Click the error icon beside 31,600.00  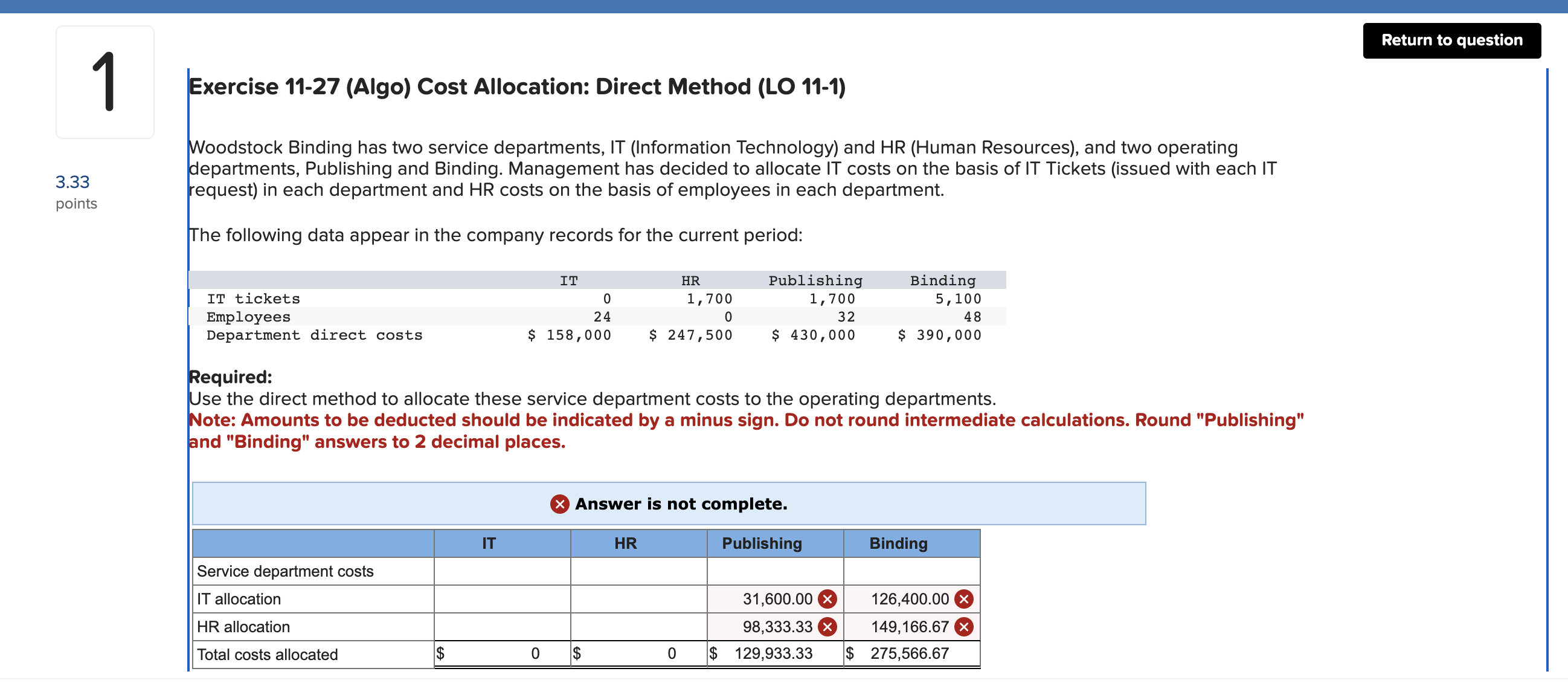[x=827, y=599]
